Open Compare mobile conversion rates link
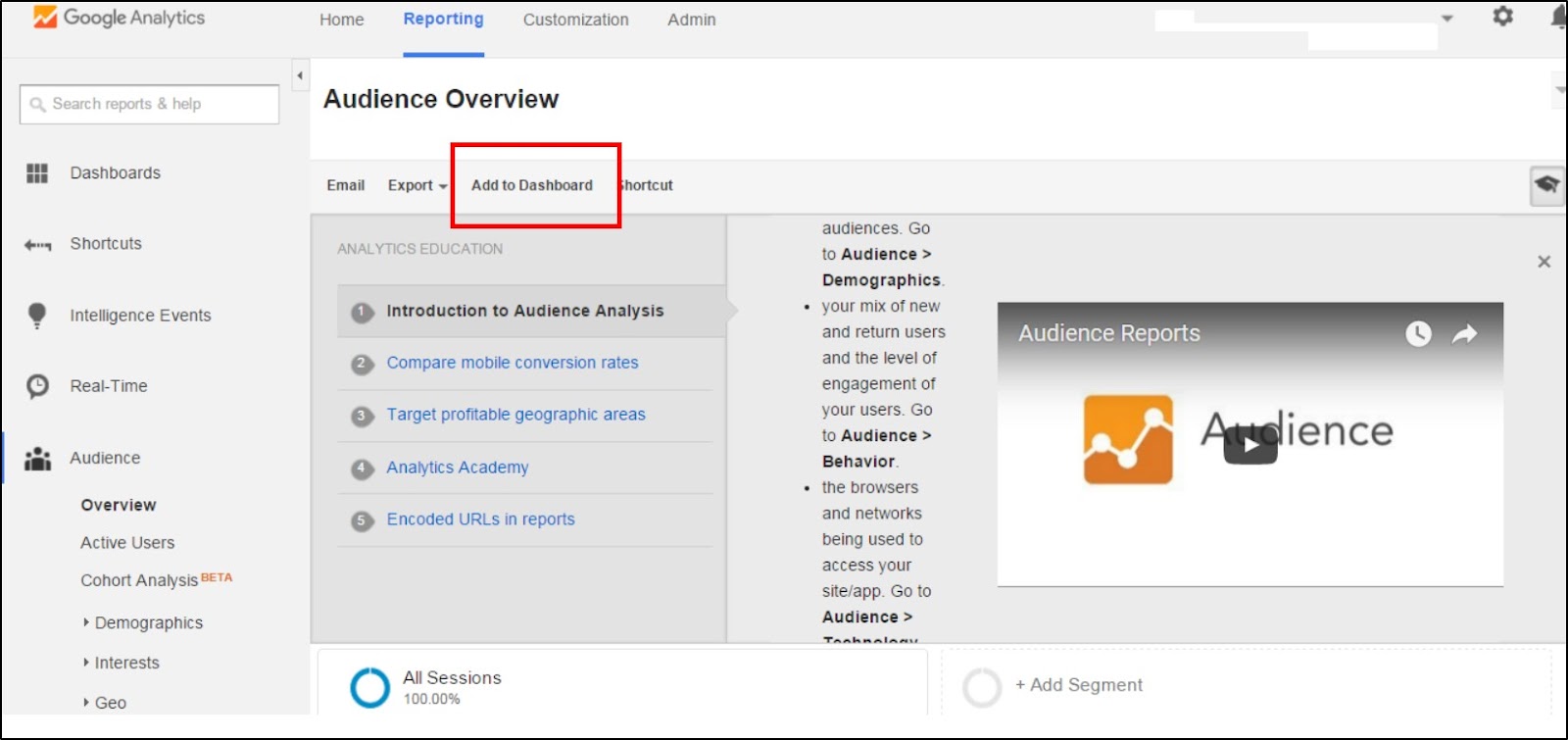Image resolution: width=1568 pixels, height=740 pixels. 513,363
